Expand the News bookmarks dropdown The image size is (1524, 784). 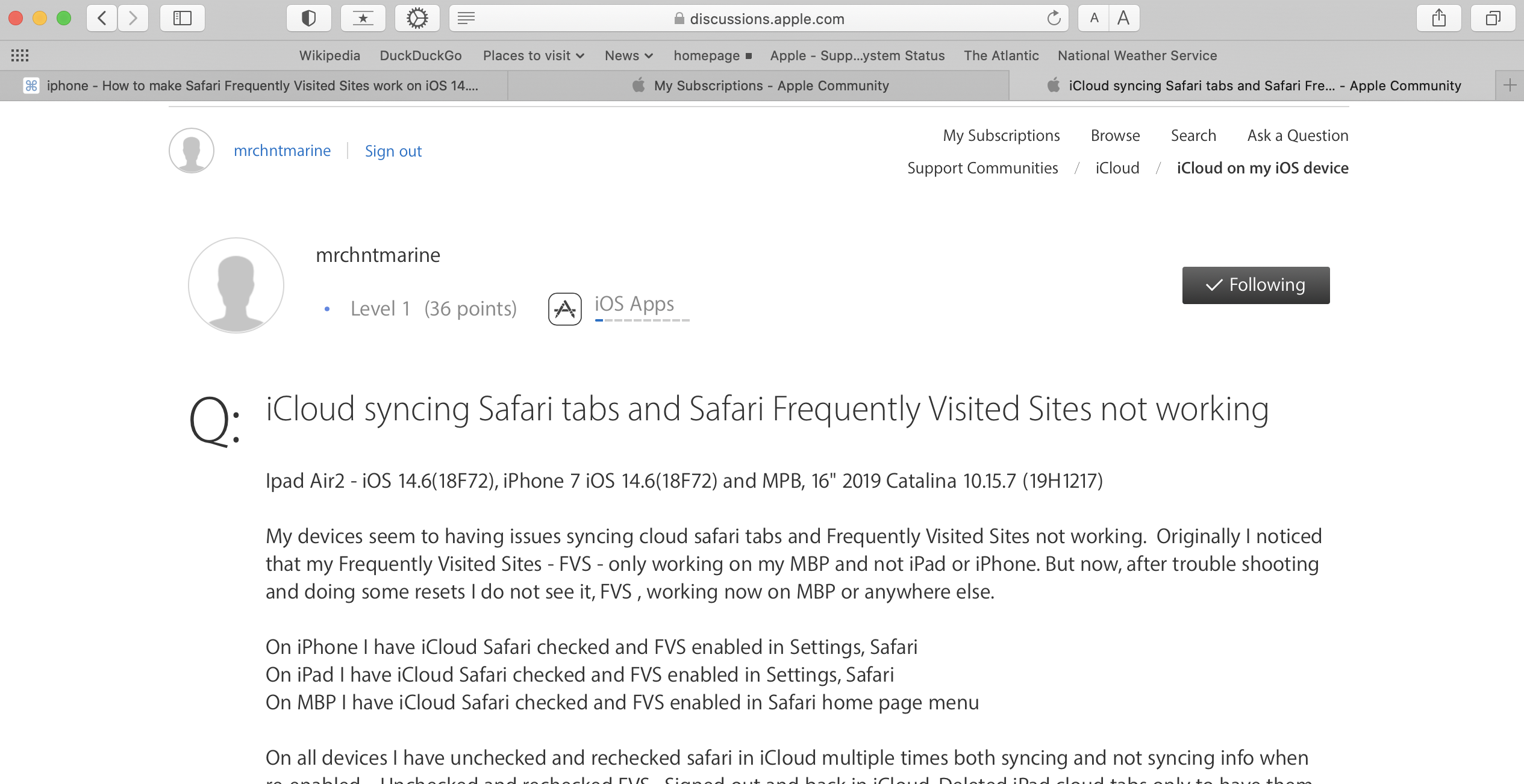[628, 55]
